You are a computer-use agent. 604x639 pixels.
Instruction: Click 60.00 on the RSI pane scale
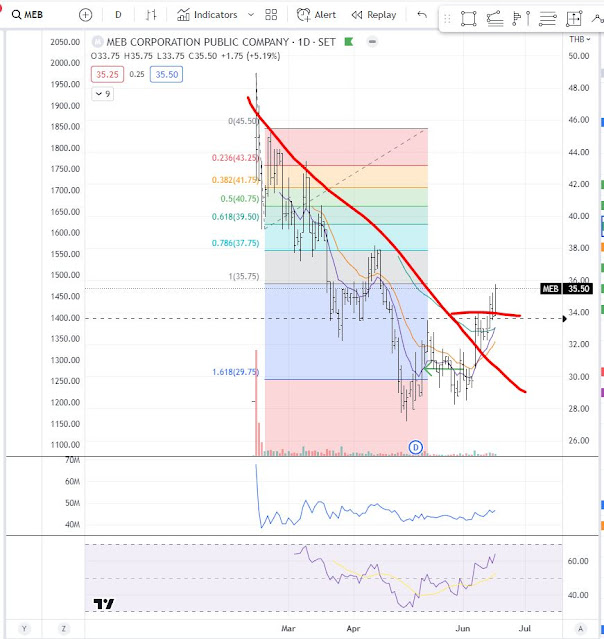click(578, 561)
